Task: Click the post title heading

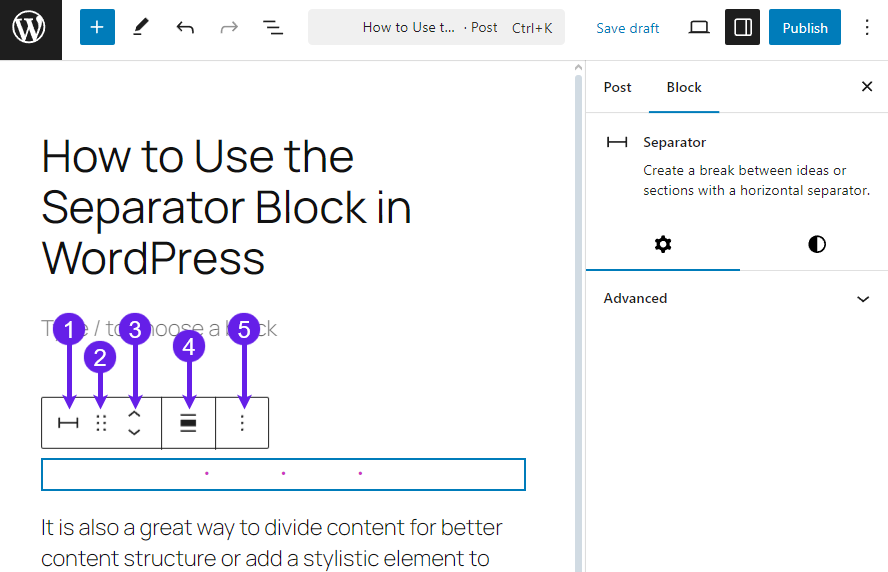Action: click(227, 208)
